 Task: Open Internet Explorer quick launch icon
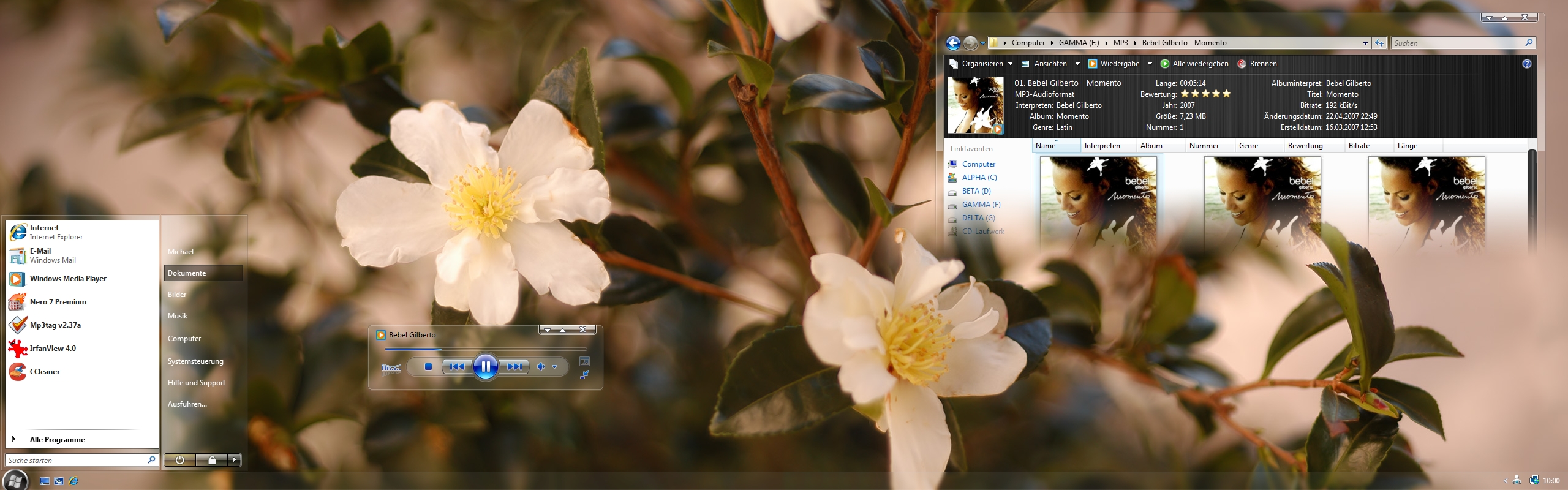[x=73, y=481]
